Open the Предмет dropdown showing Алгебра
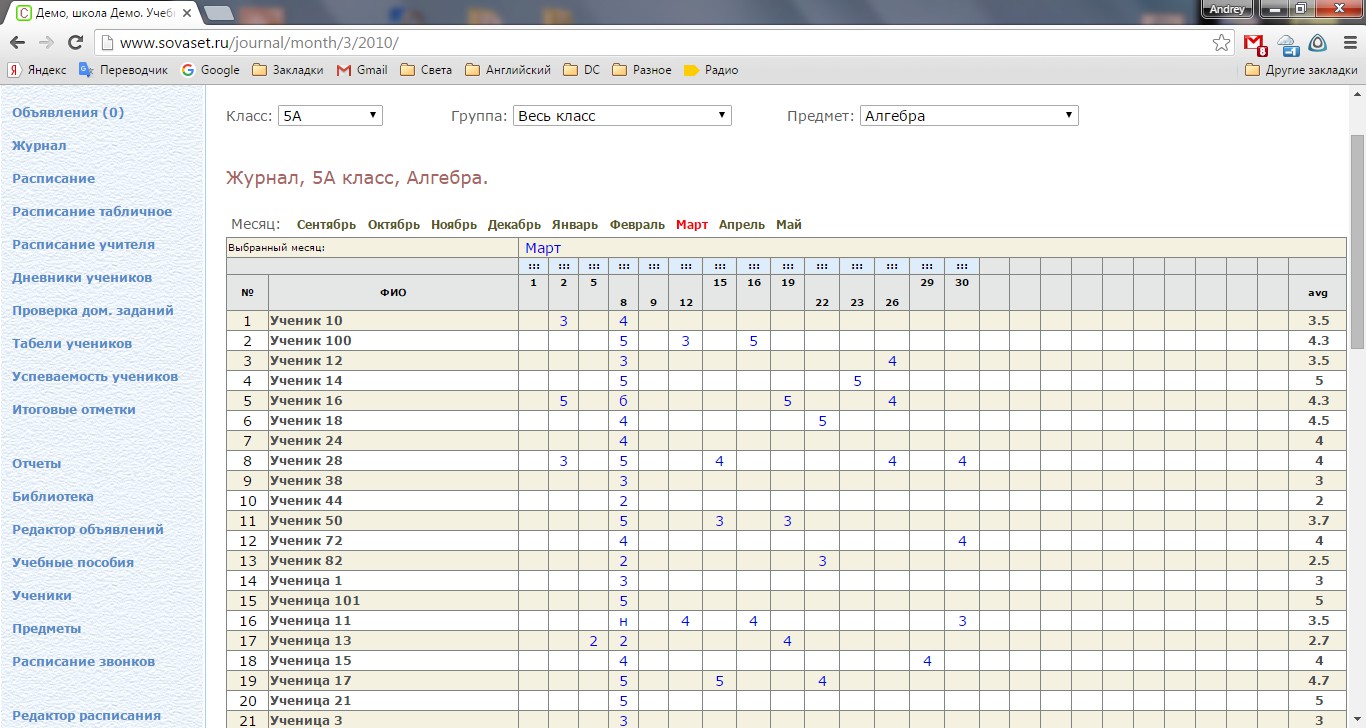1366x728 pixels. 969,116
